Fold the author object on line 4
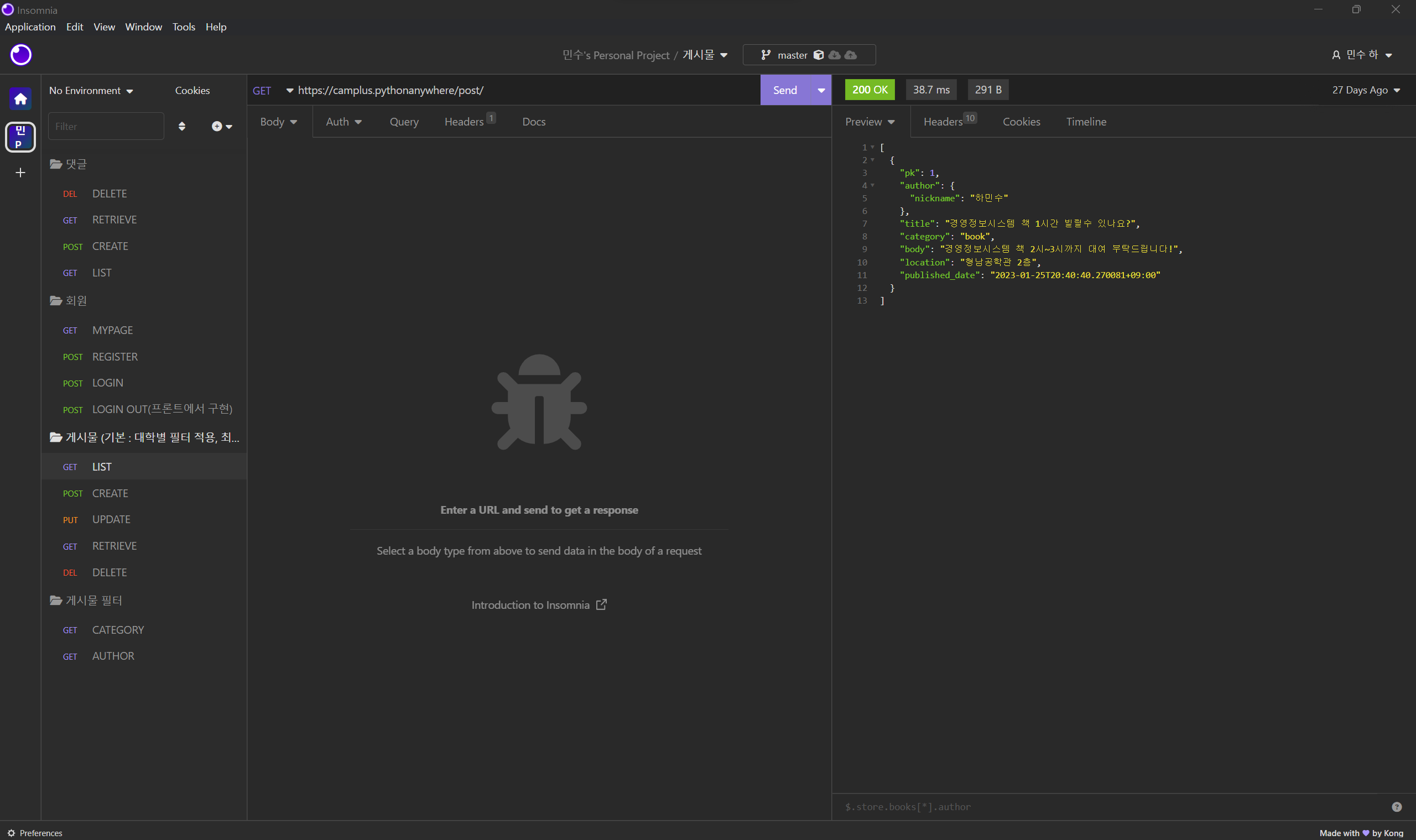 pyautogui.click(x=872, y=186)
